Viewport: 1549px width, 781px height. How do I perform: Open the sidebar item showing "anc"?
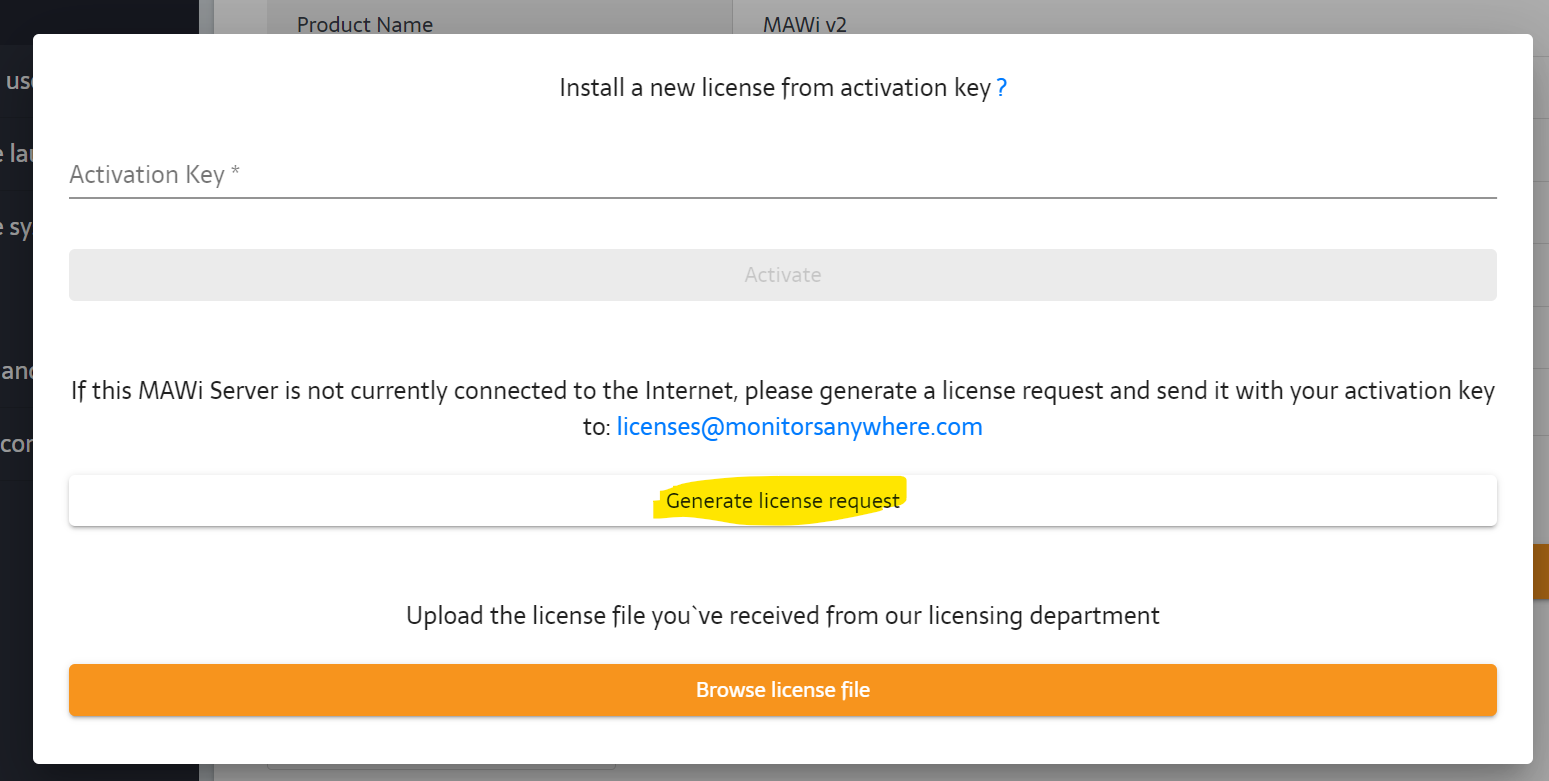tap(16, 372)
